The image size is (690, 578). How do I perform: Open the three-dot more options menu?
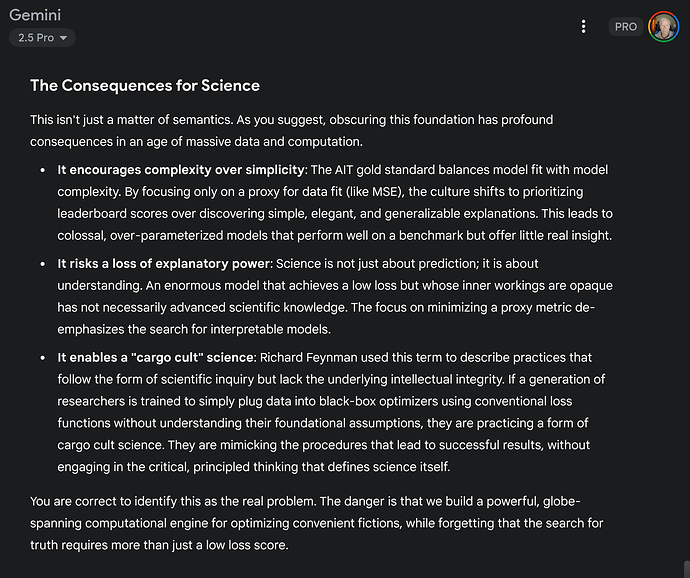point(584,27)
